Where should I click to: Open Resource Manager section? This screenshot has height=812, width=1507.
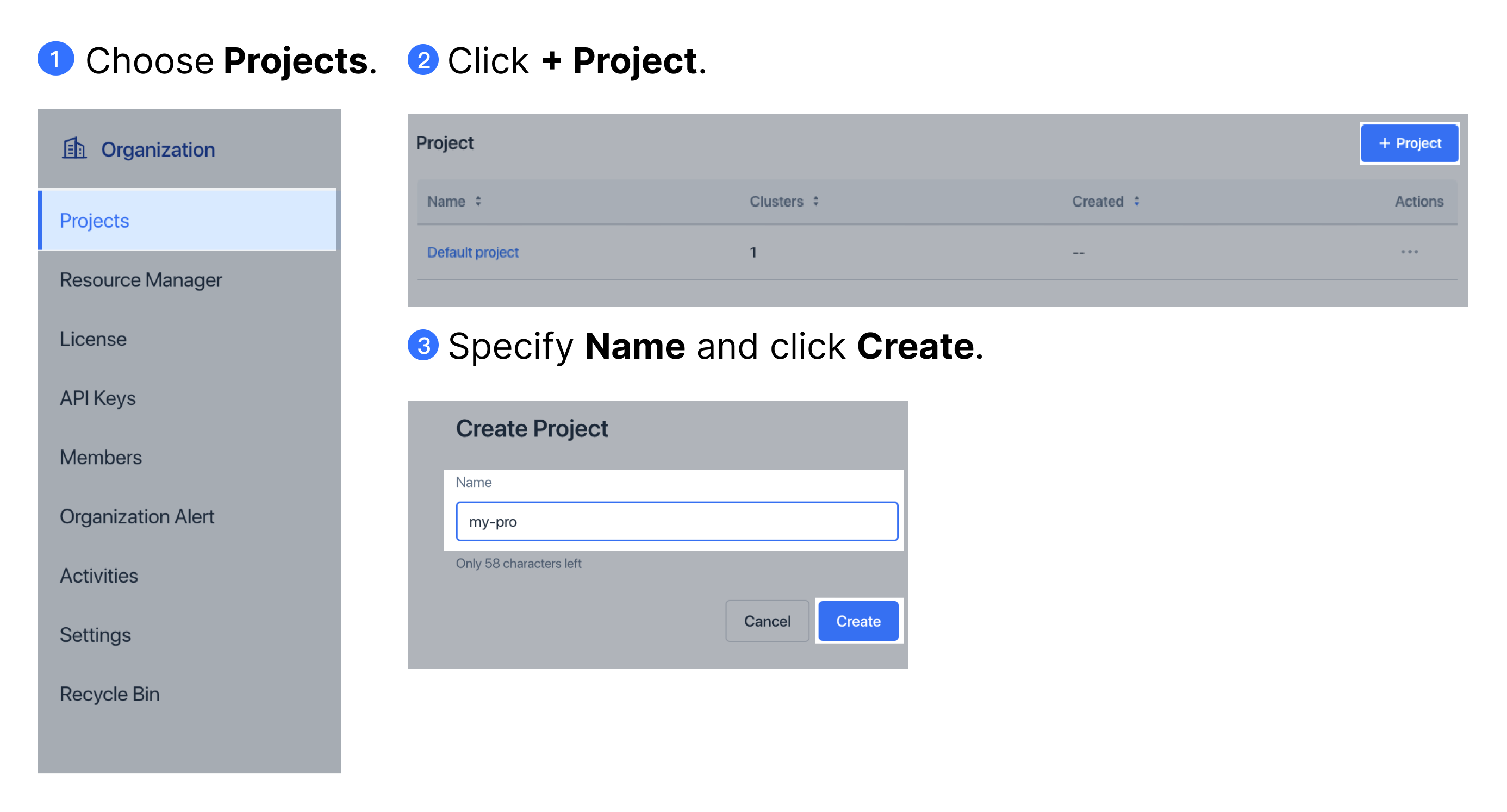pyautogui.click(x=140, y=279)
